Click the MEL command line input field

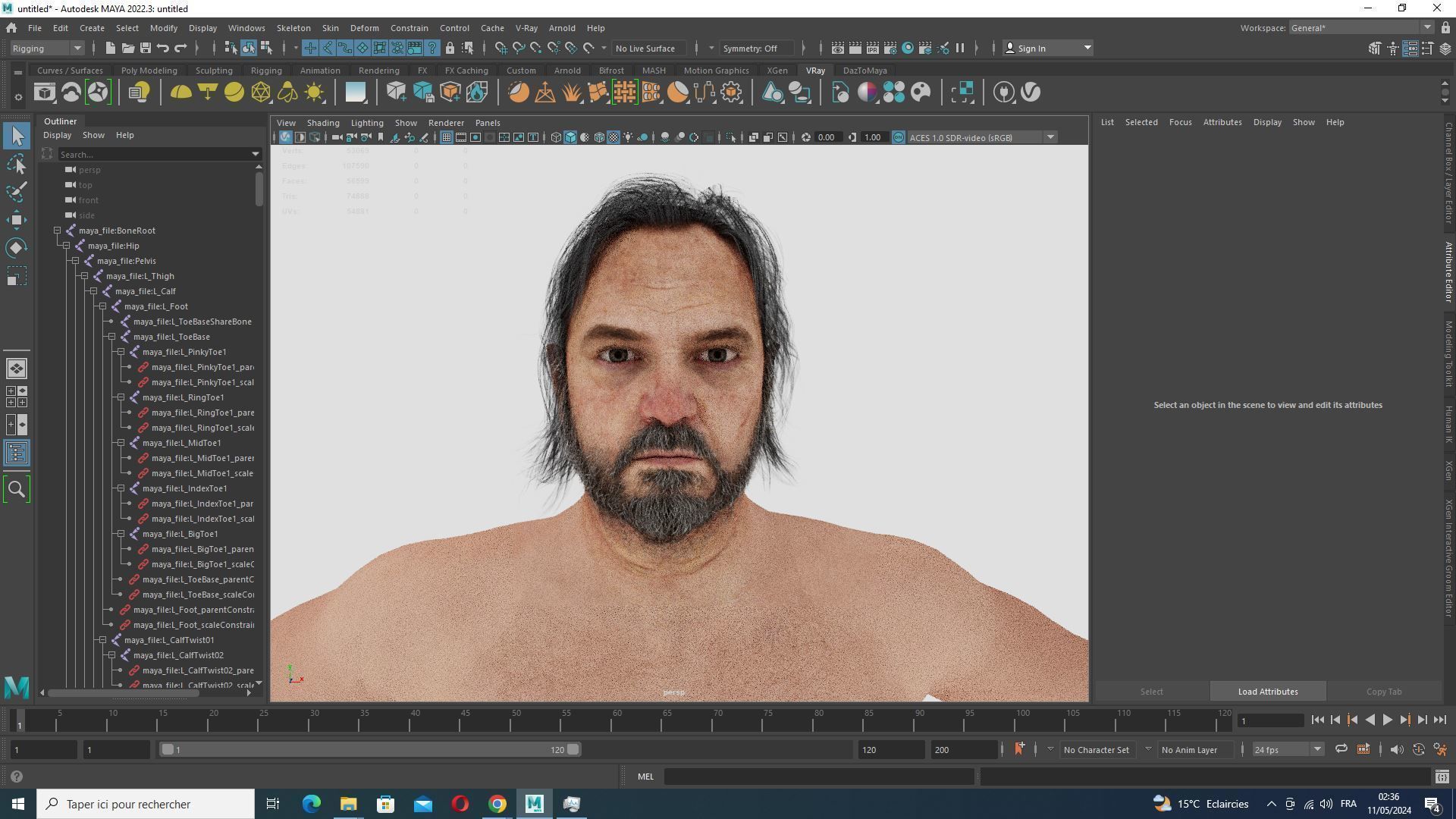click(x=819, y=777)
